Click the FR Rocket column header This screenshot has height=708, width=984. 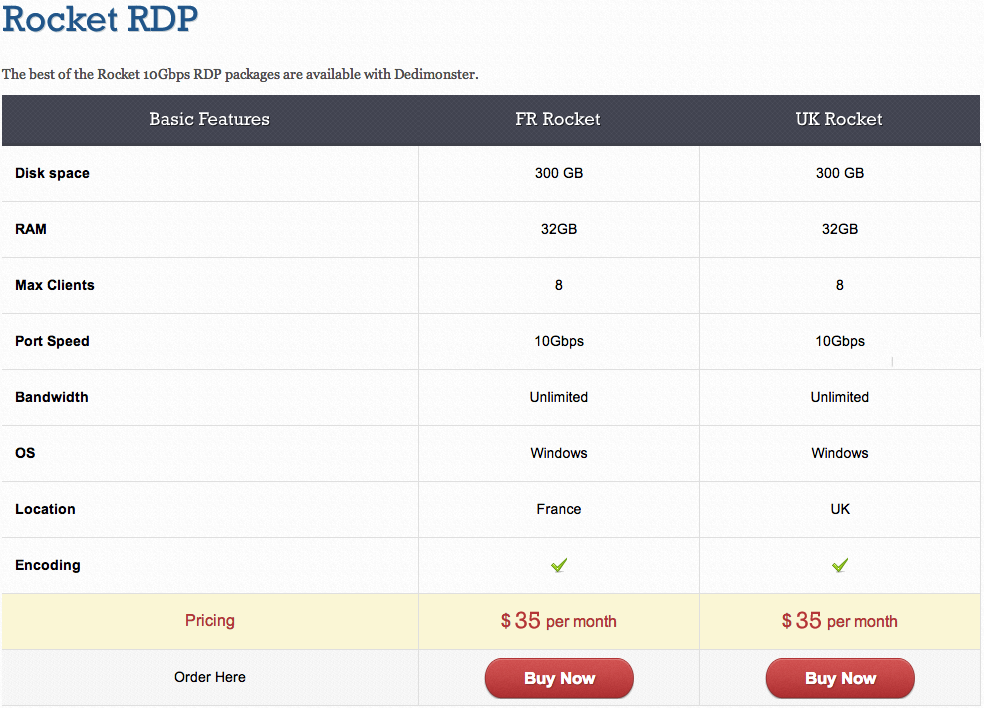tap(558, 119)
